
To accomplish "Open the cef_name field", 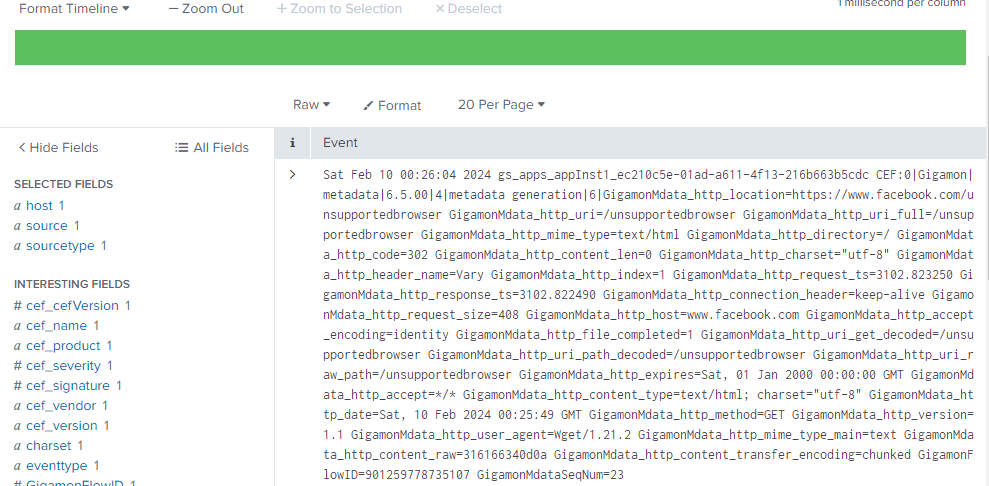I will 56,326.
